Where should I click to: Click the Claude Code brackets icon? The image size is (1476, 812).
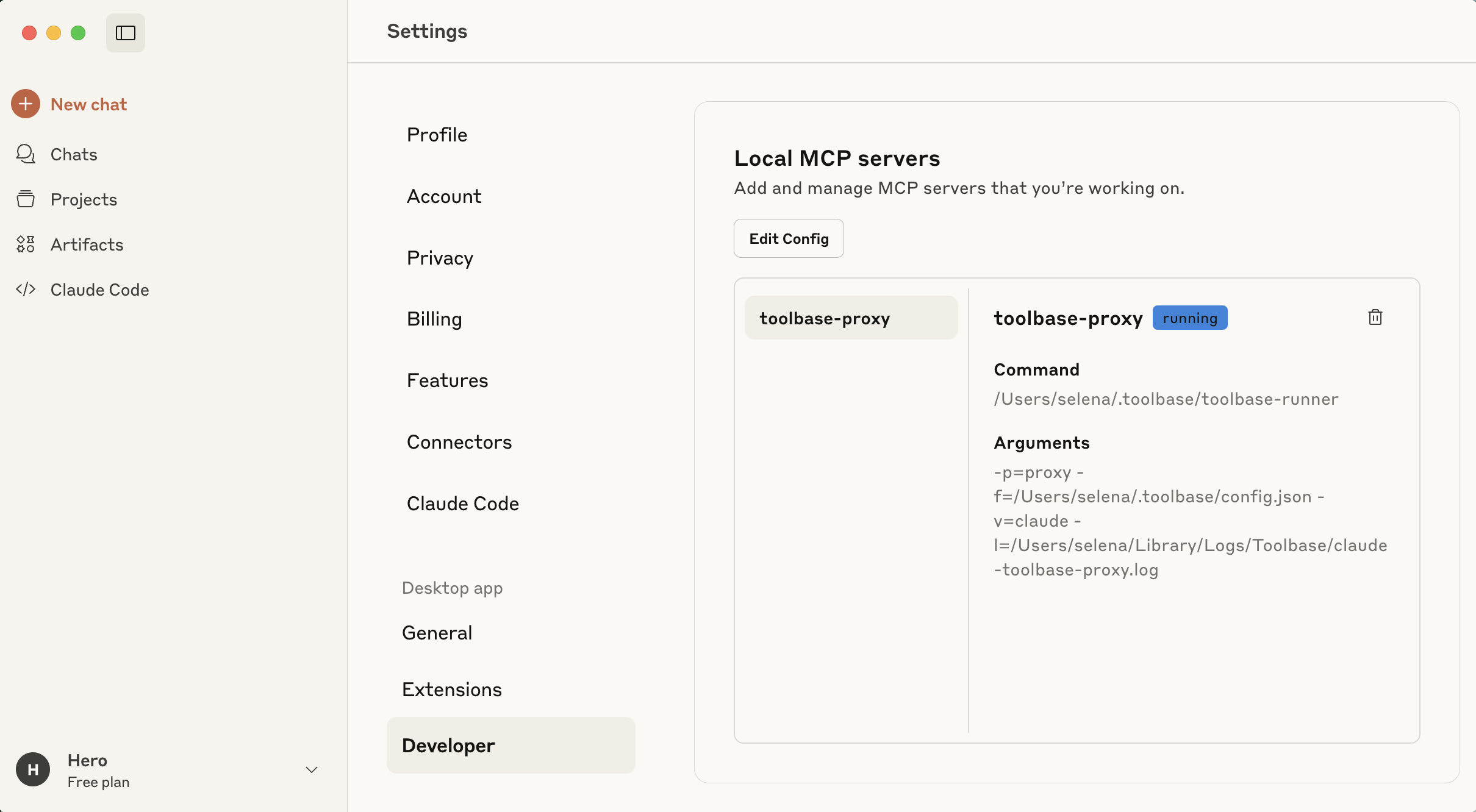pos(26,290)
